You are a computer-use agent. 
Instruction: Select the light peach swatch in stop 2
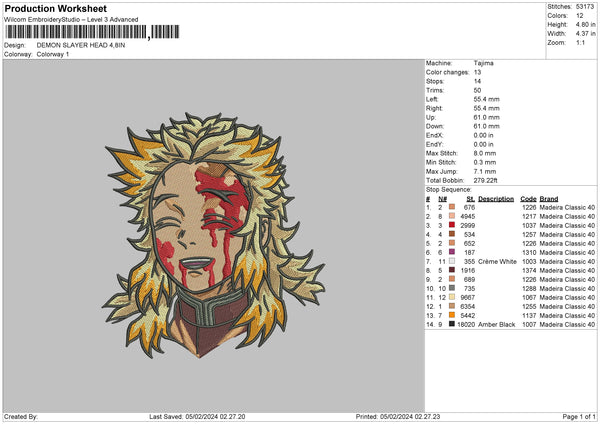(x=452, y=216)
